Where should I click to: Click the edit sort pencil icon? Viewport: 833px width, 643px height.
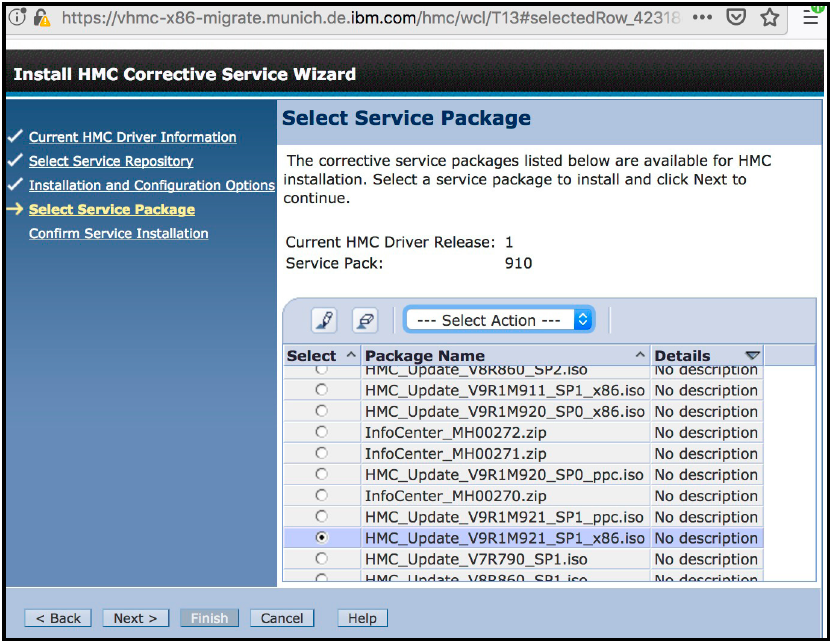(x=324, y=320)
